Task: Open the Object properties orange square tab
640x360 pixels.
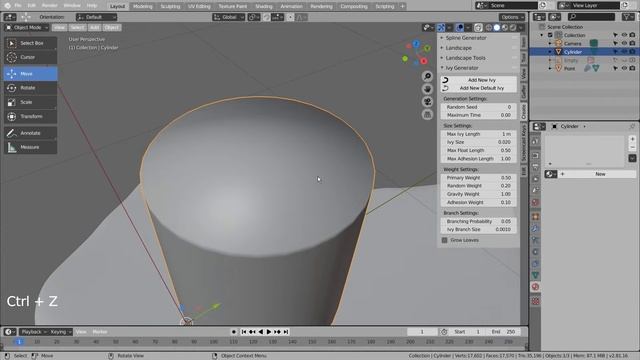Action: pyautogui.click(x=536, y=217)
